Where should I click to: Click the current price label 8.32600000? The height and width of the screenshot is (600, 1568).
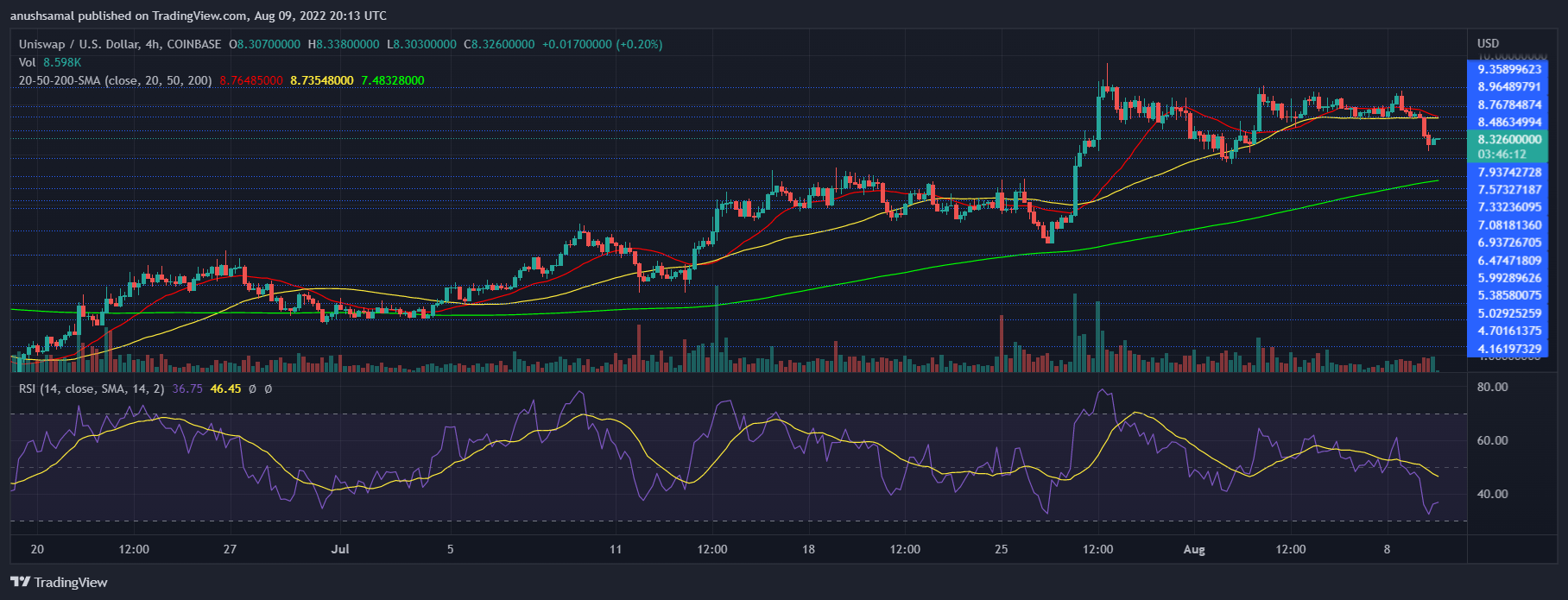[1509, 139]
